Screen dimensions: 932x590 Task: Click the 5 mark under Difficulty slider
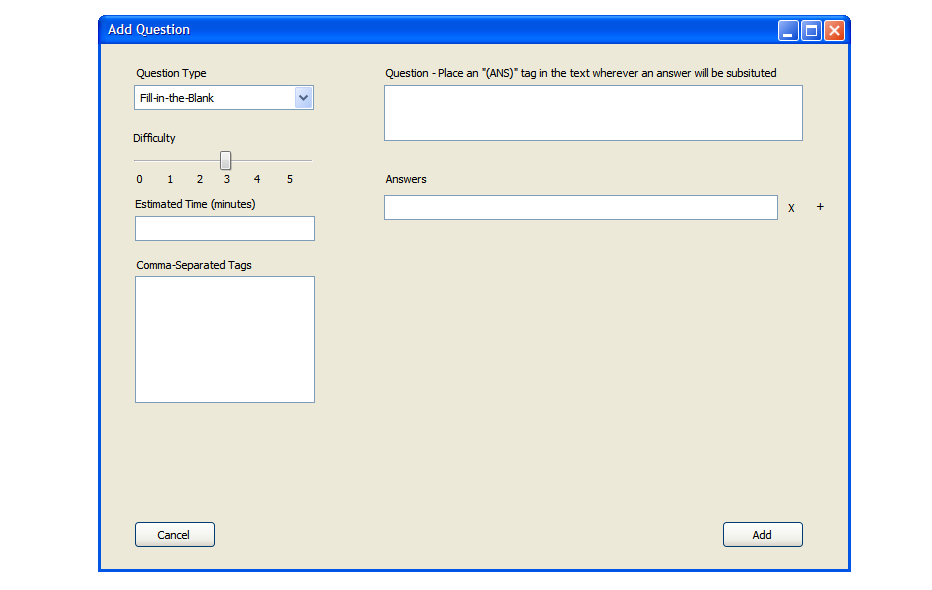tap(290, 179)
